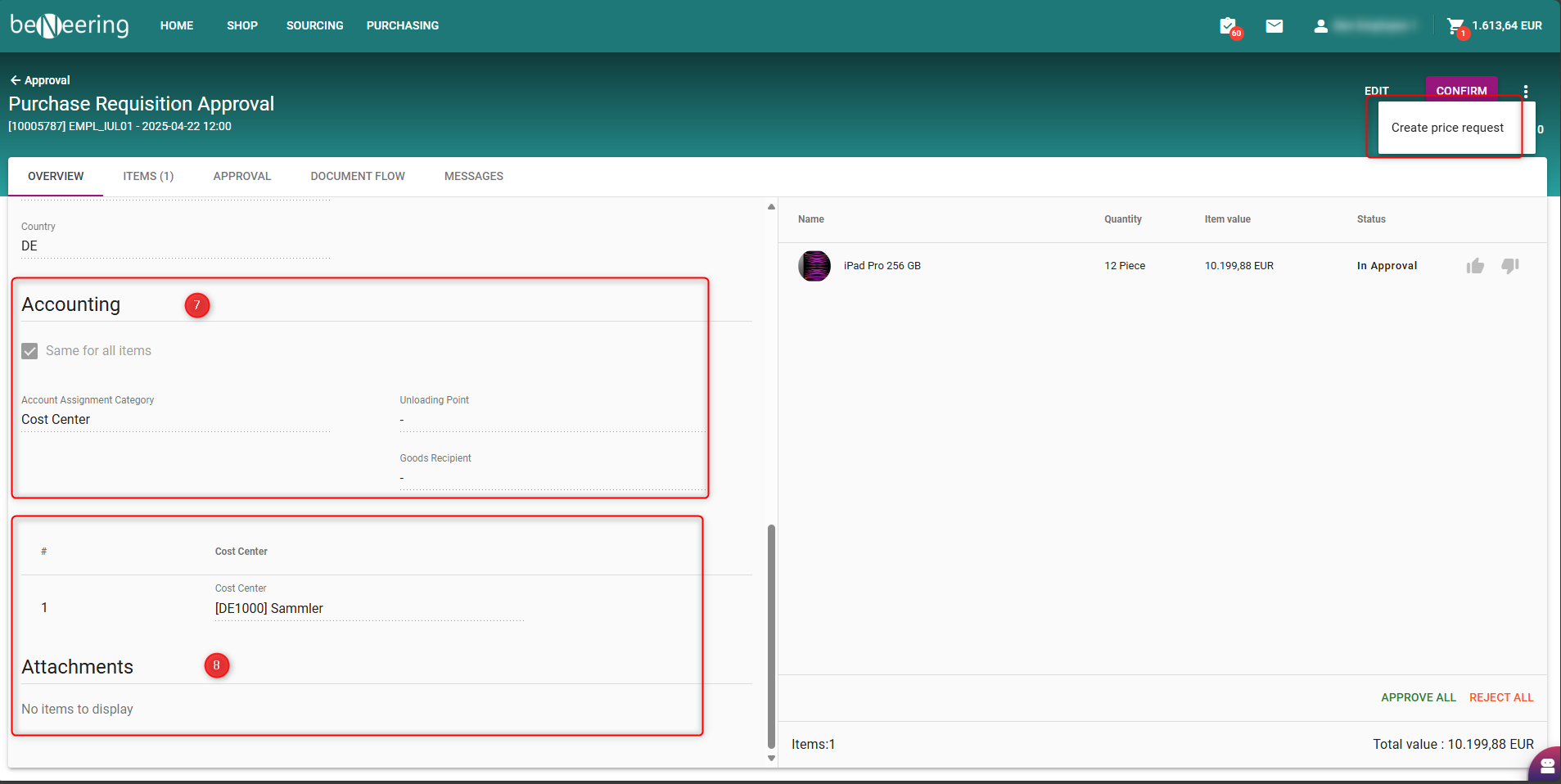This screenshot has width=1561, height=784.
Task: Click the thumbs down icon for iPad Pro
Action: [1510, 266]
